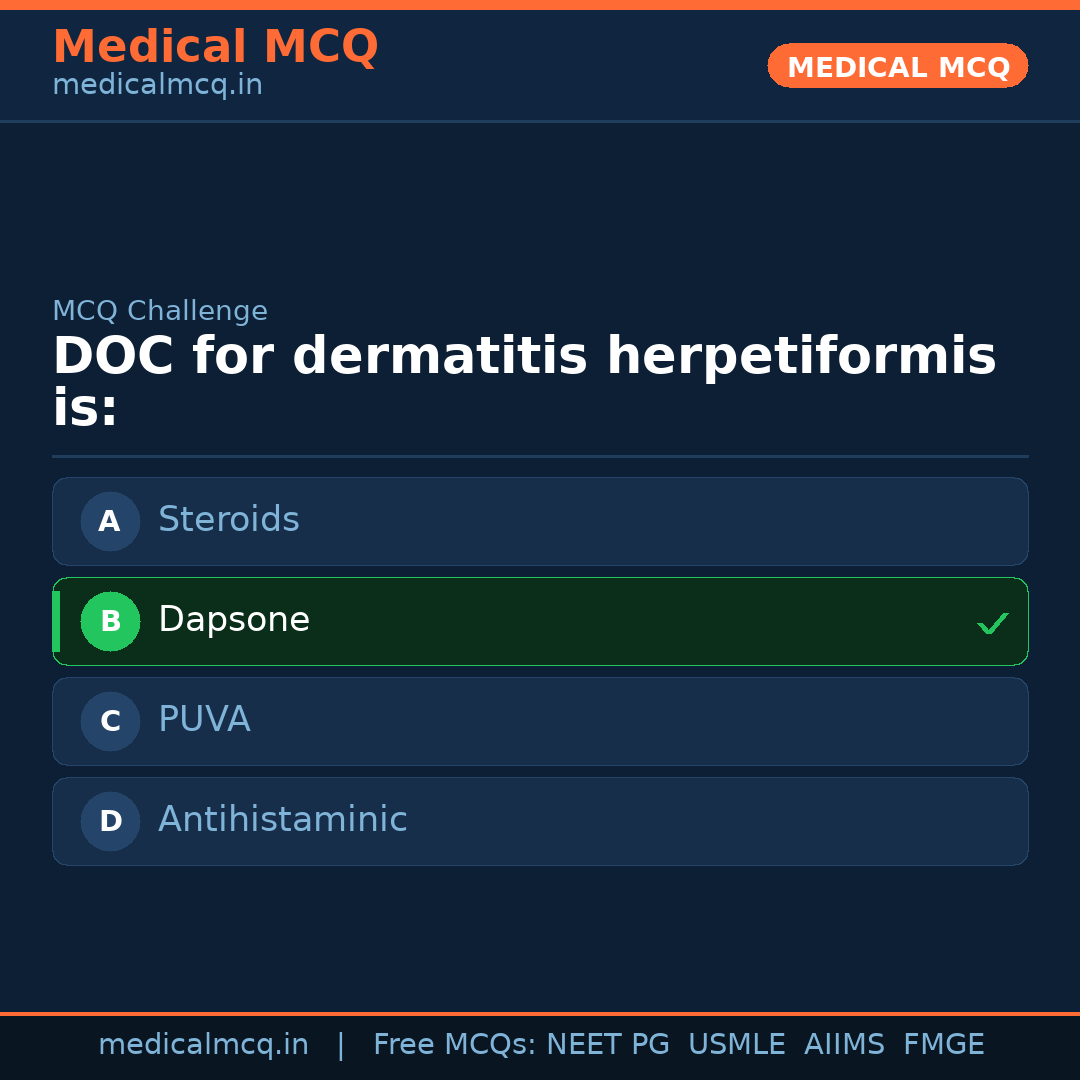
Task: Click the MCQ Challenge label
Action: click(160, 311)
